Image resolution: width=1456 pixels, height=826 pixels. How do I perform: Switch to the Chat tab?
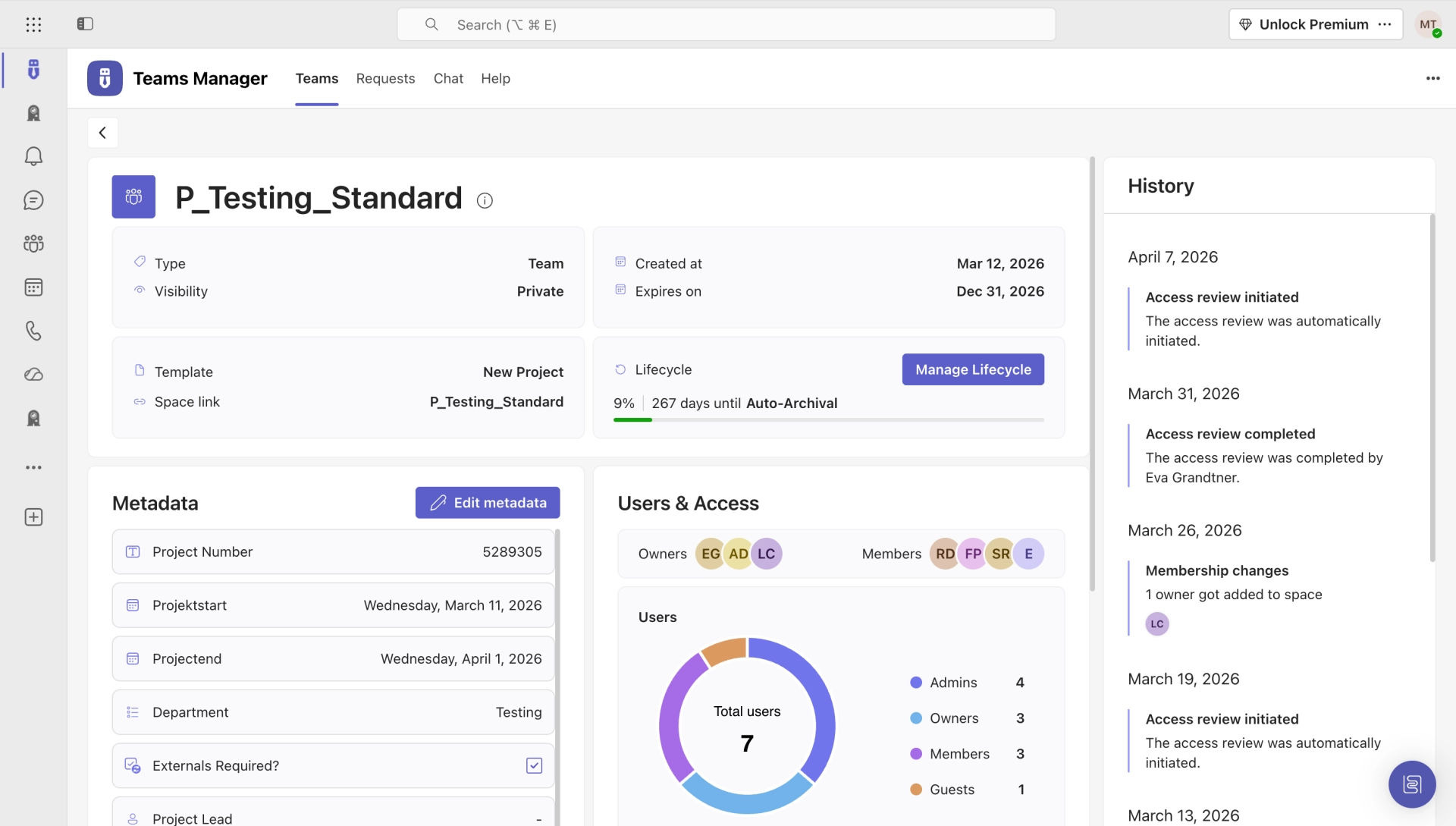coord(448,78)
